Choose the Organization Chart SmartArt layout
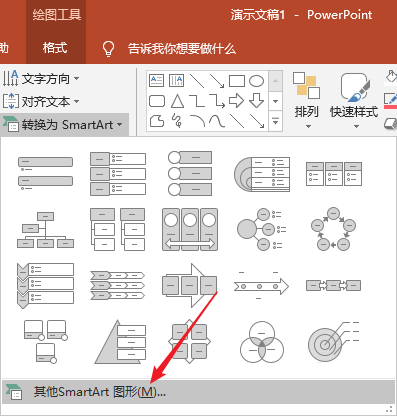Image resolution: width=397 pixels, height=416 pixels. click(x=45, y=230)
